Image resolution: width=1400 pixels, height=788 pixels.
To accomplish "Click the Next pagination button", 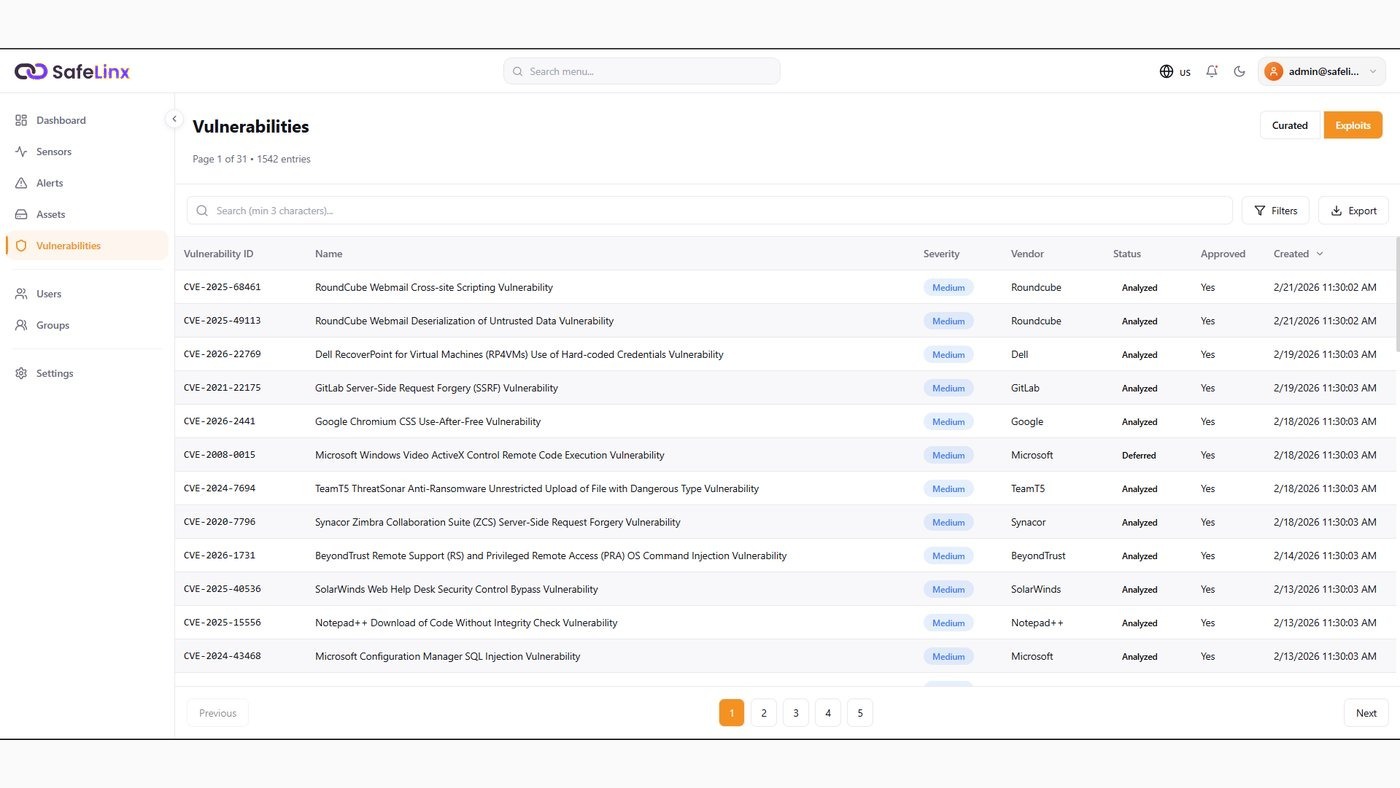I will click(1366, 713).
